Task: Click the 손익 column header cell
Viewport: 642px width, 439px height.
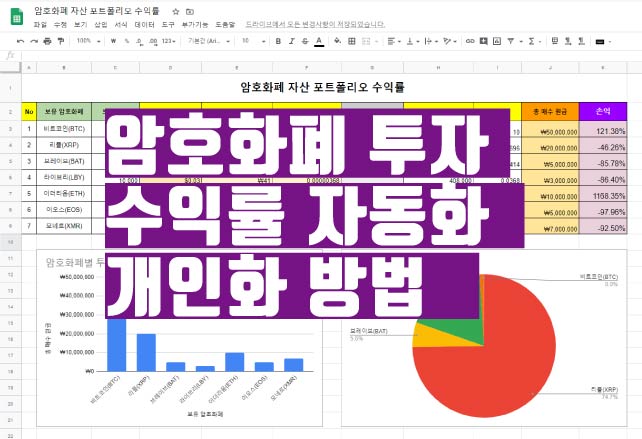Action: click(603, 111)
